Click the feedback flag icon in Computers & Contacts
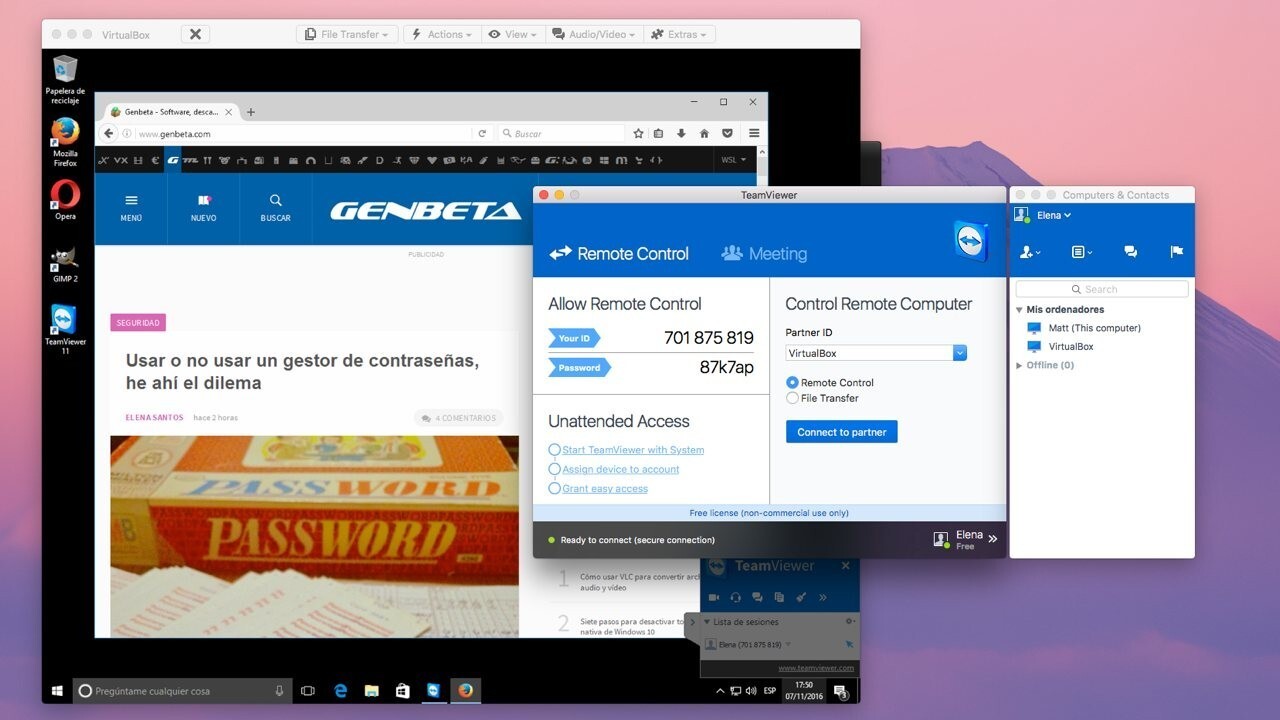1280x720 pixels. point(1177,251)
